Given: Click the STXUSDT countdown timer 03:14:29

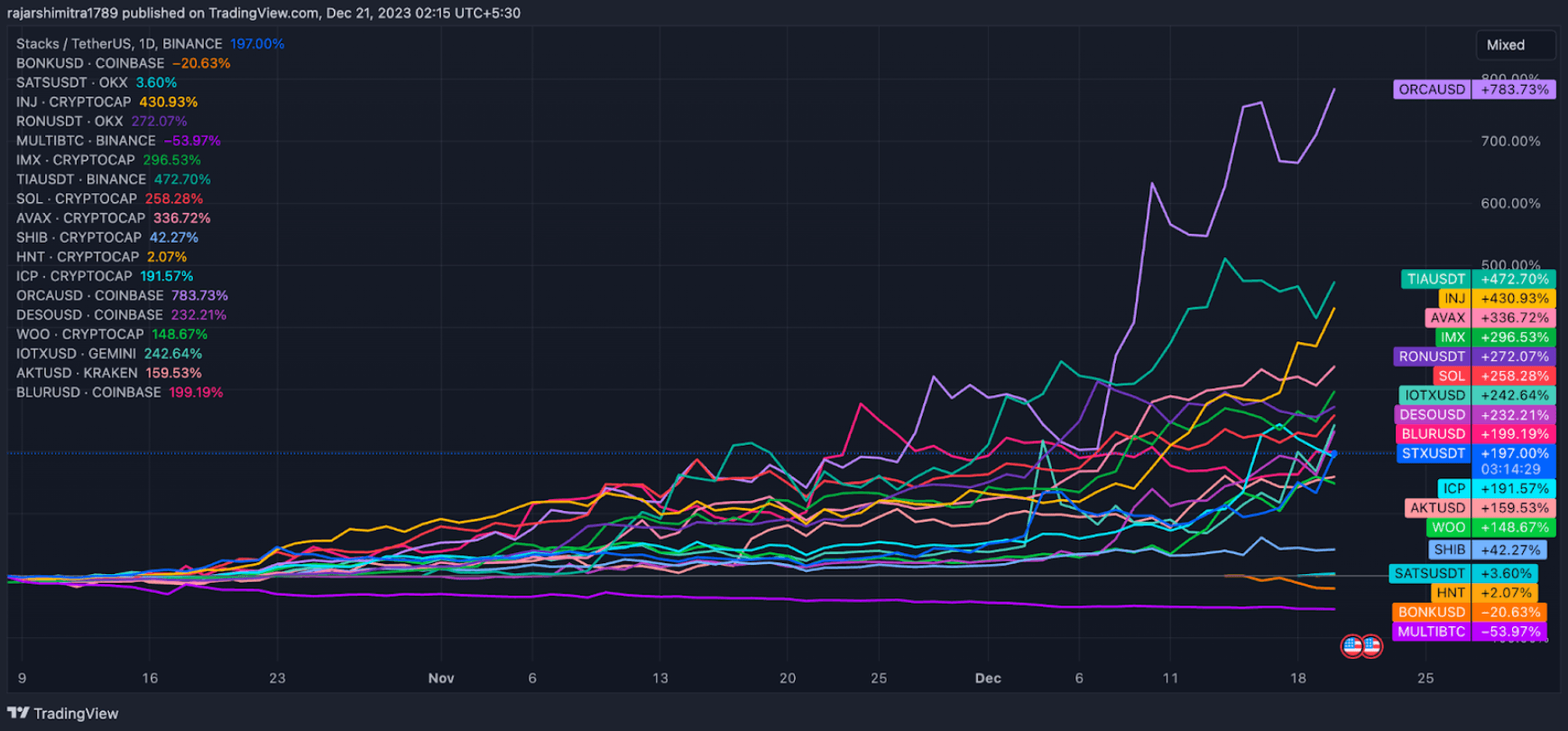Looking at the screenshot, I should click(x=1510, y=469).
